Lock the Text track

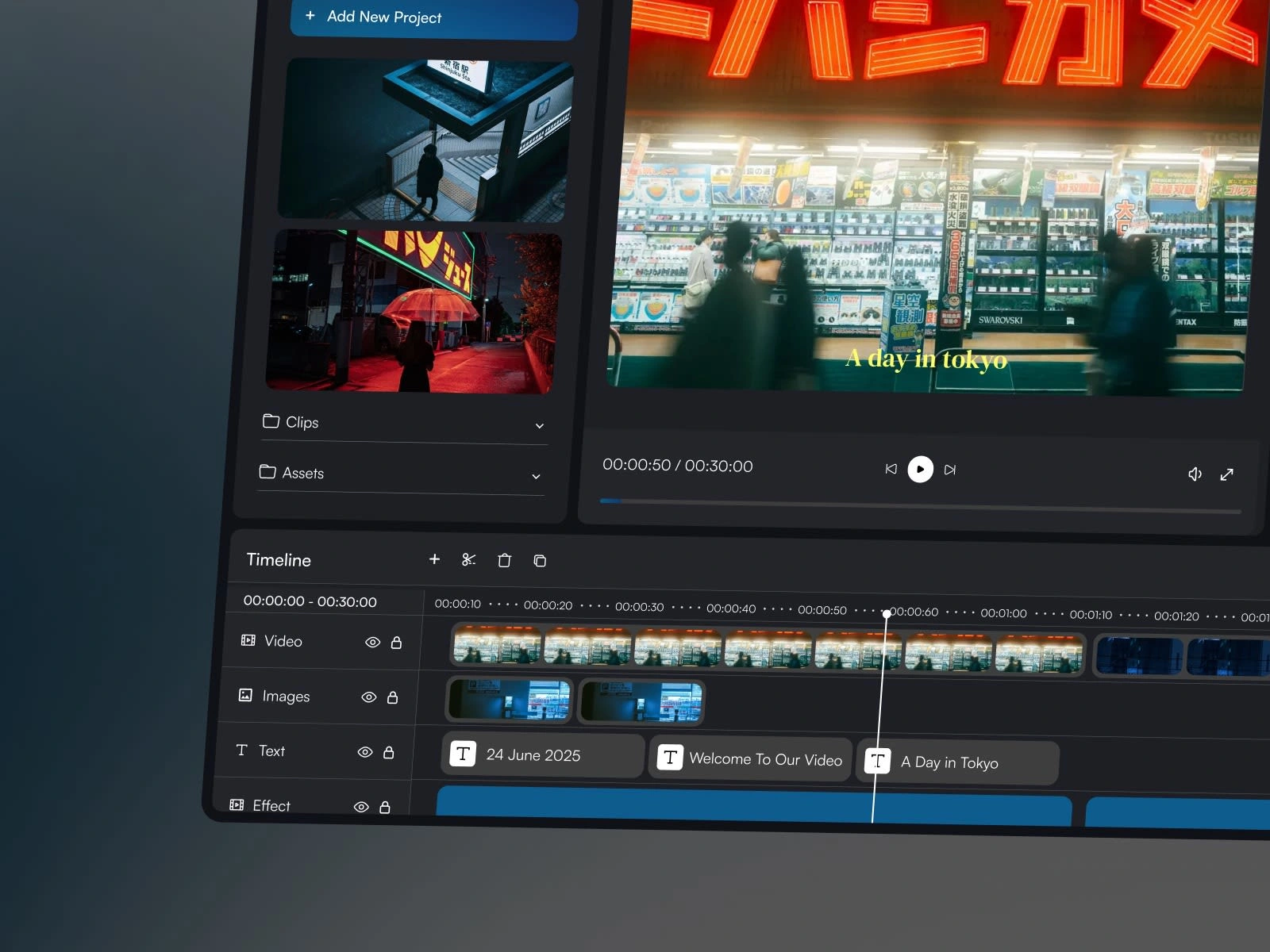point(389,752)
